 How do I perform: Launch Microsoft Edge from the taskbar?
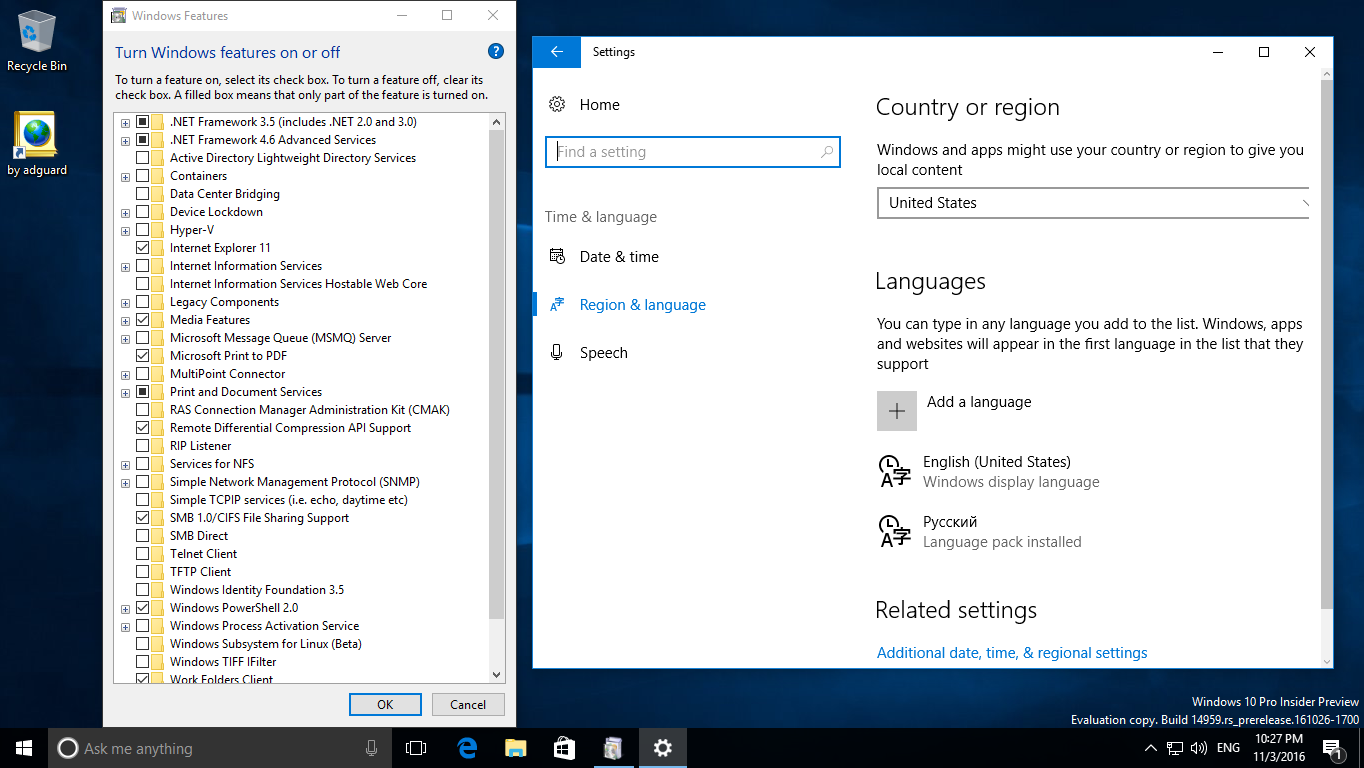click(x=466, y=748)
